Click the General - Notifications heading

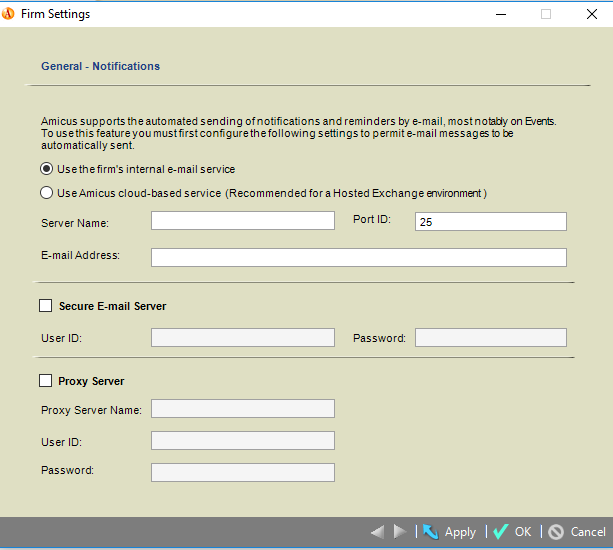(100, 66)
